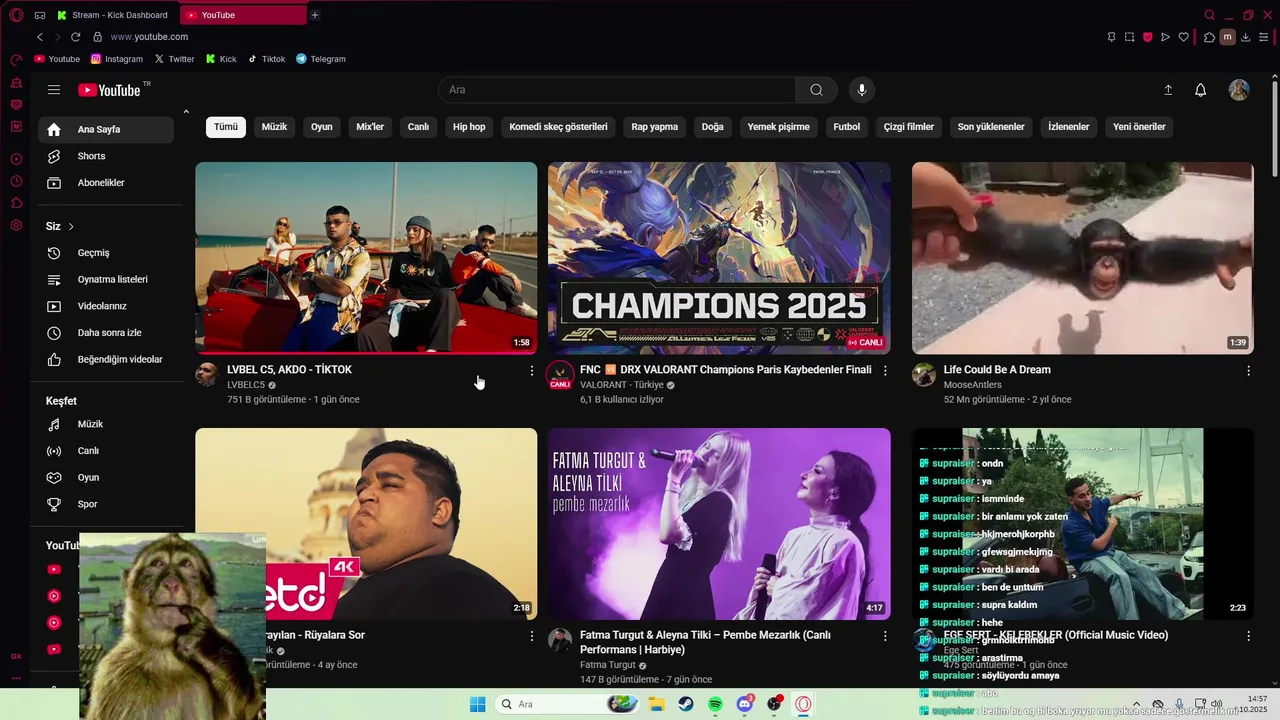Open the Telegram bookmark
The height and width of the screenshot is (720, 1280).
tap(321, 59)
